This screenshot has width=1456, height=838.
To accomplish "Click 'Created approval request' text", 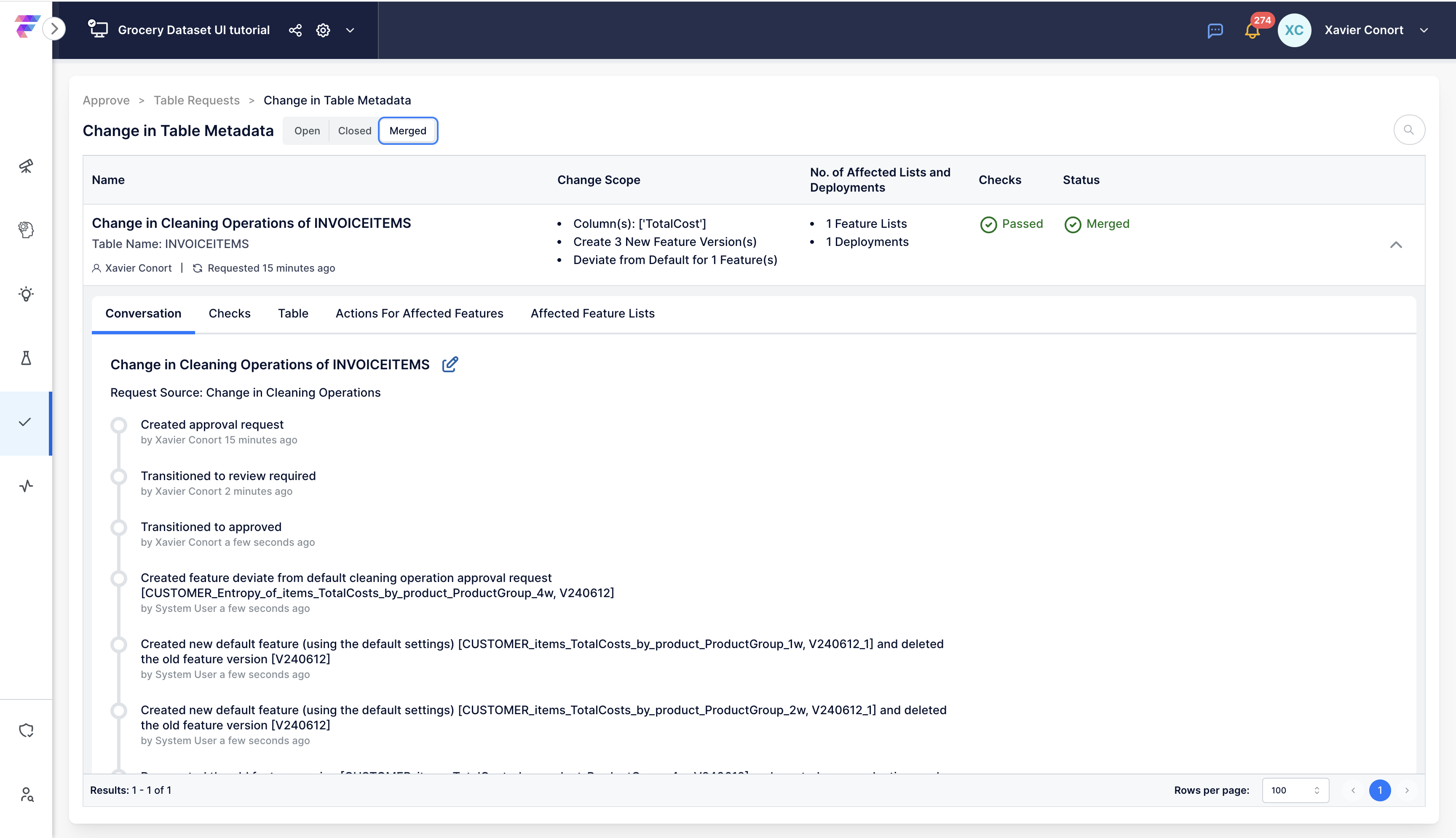I will tap(212, 425).
